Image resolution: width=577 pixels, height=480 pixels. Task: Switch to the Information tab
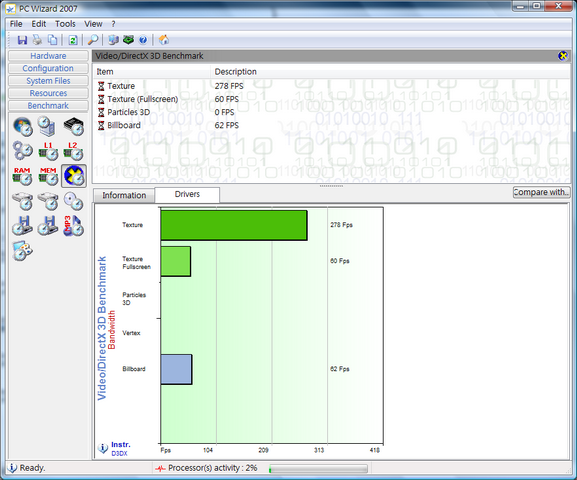[124, 195]
